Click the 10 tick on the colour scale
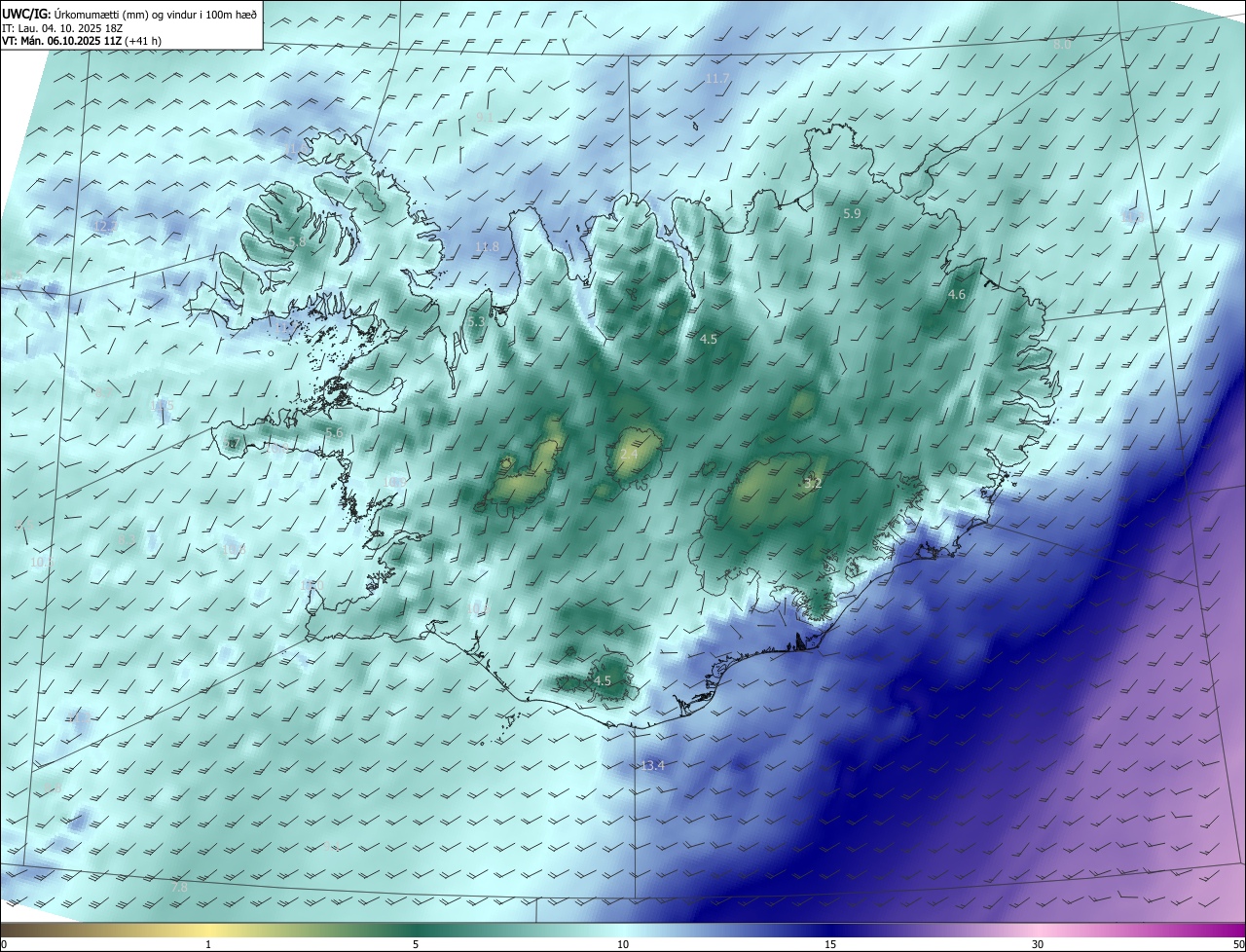 623,944
